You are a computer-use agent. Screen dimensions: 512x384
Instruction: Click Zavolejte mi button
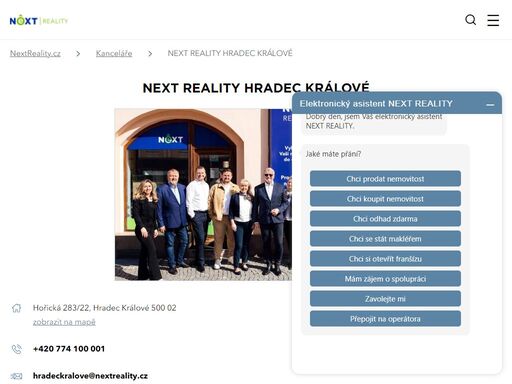click(385, 299)
